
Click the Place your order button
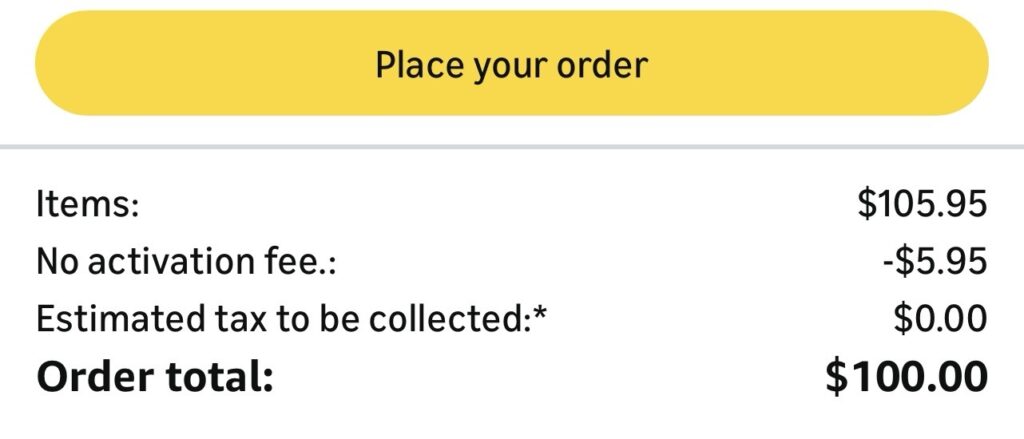point(512,64)
